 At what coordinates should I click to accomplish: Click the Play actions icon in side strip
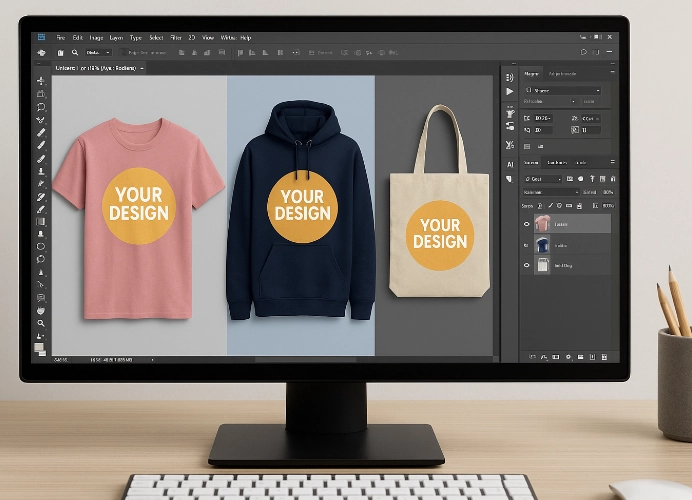510,91
